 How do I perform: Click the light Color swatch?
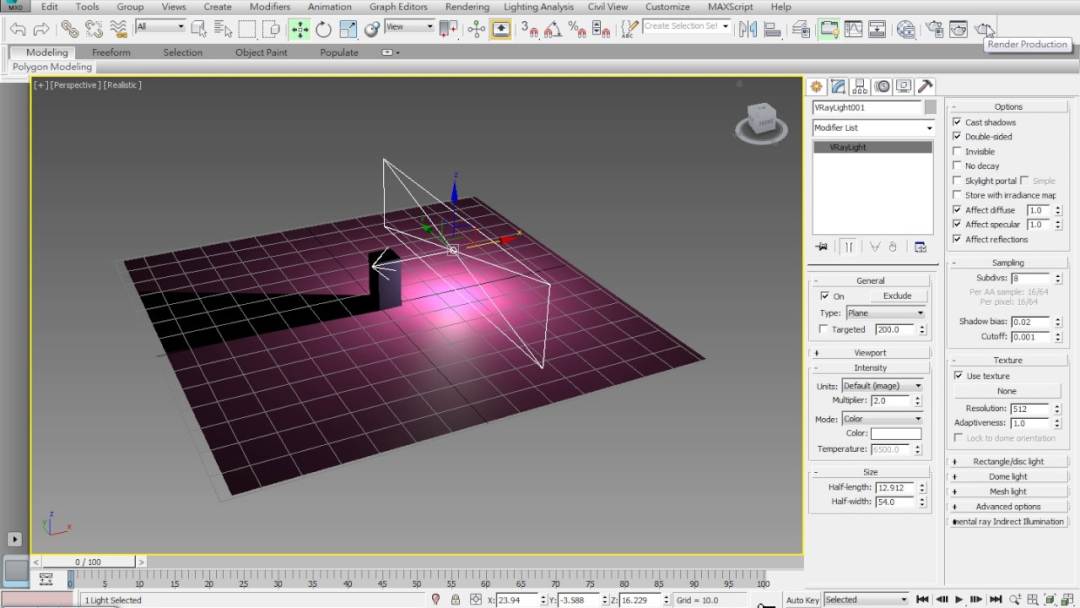[895, 434]
